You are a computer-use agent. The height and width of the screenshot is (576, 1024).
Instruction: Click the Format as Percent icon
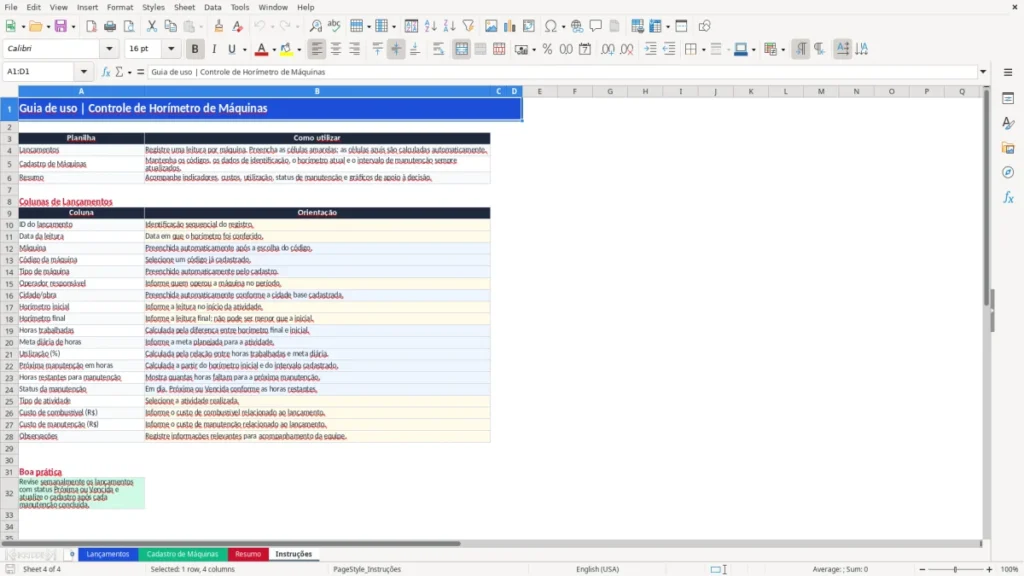[x=547, y=49]
